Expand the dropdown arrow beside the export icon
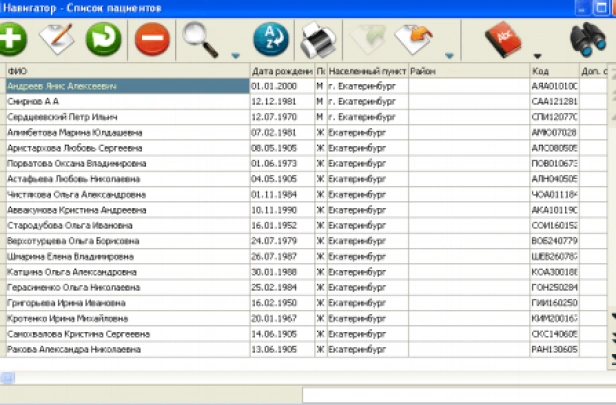Screen dimensions: 616x405 tap(450, 55)
